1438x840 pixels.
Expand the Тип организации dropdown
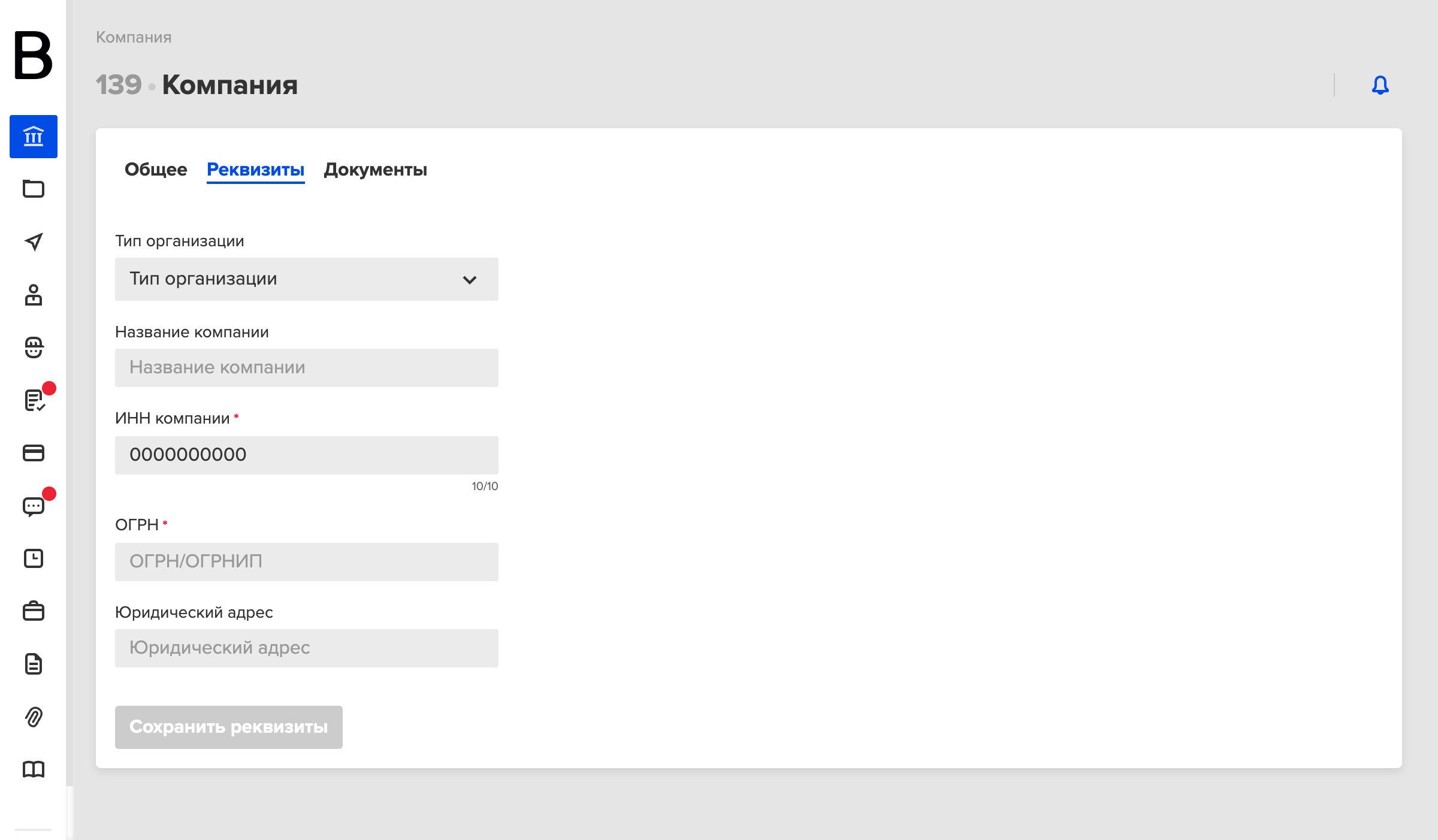pos(307,279)
